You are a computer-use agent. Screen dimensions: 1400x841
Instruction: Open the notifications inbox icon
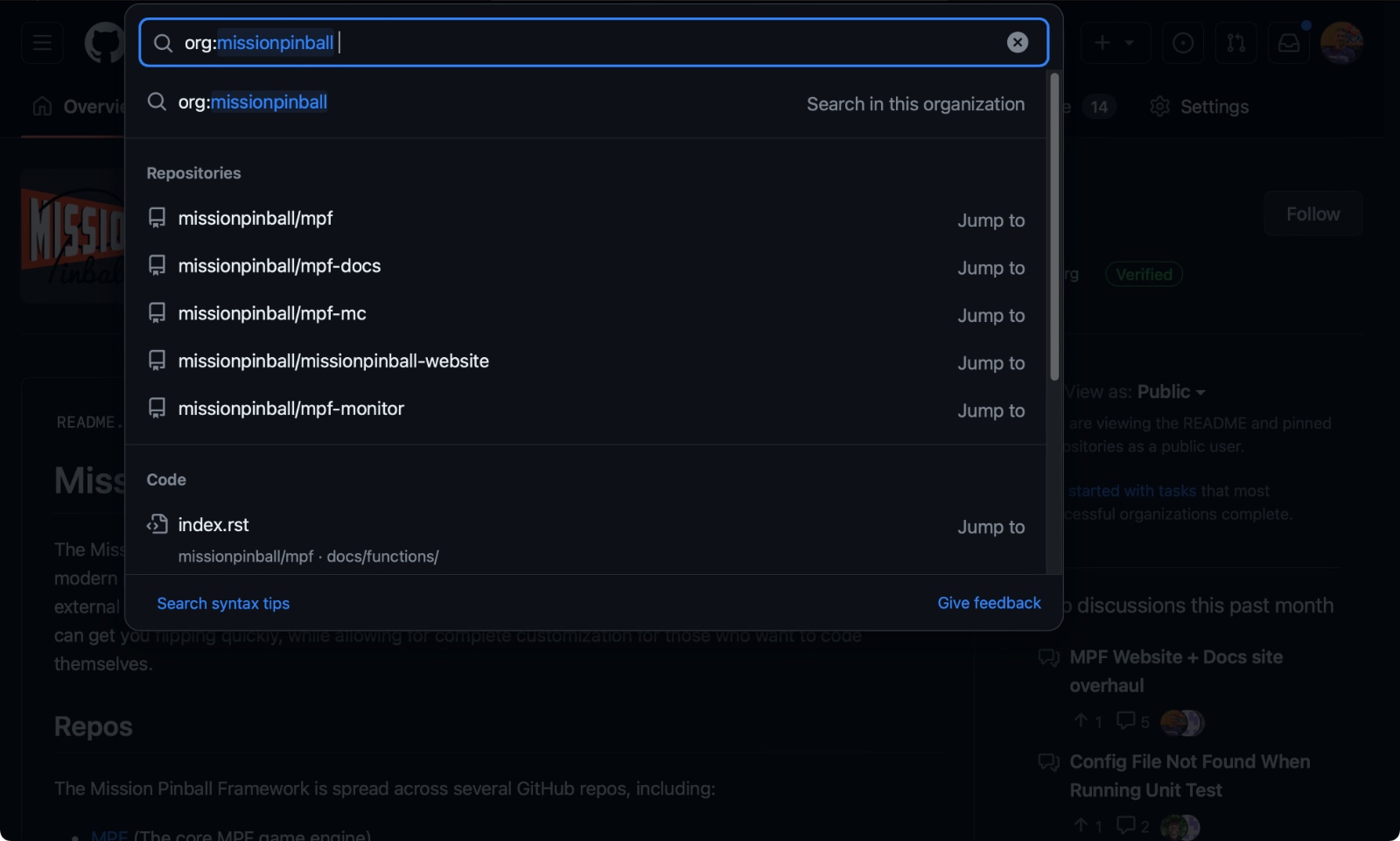1288,43
